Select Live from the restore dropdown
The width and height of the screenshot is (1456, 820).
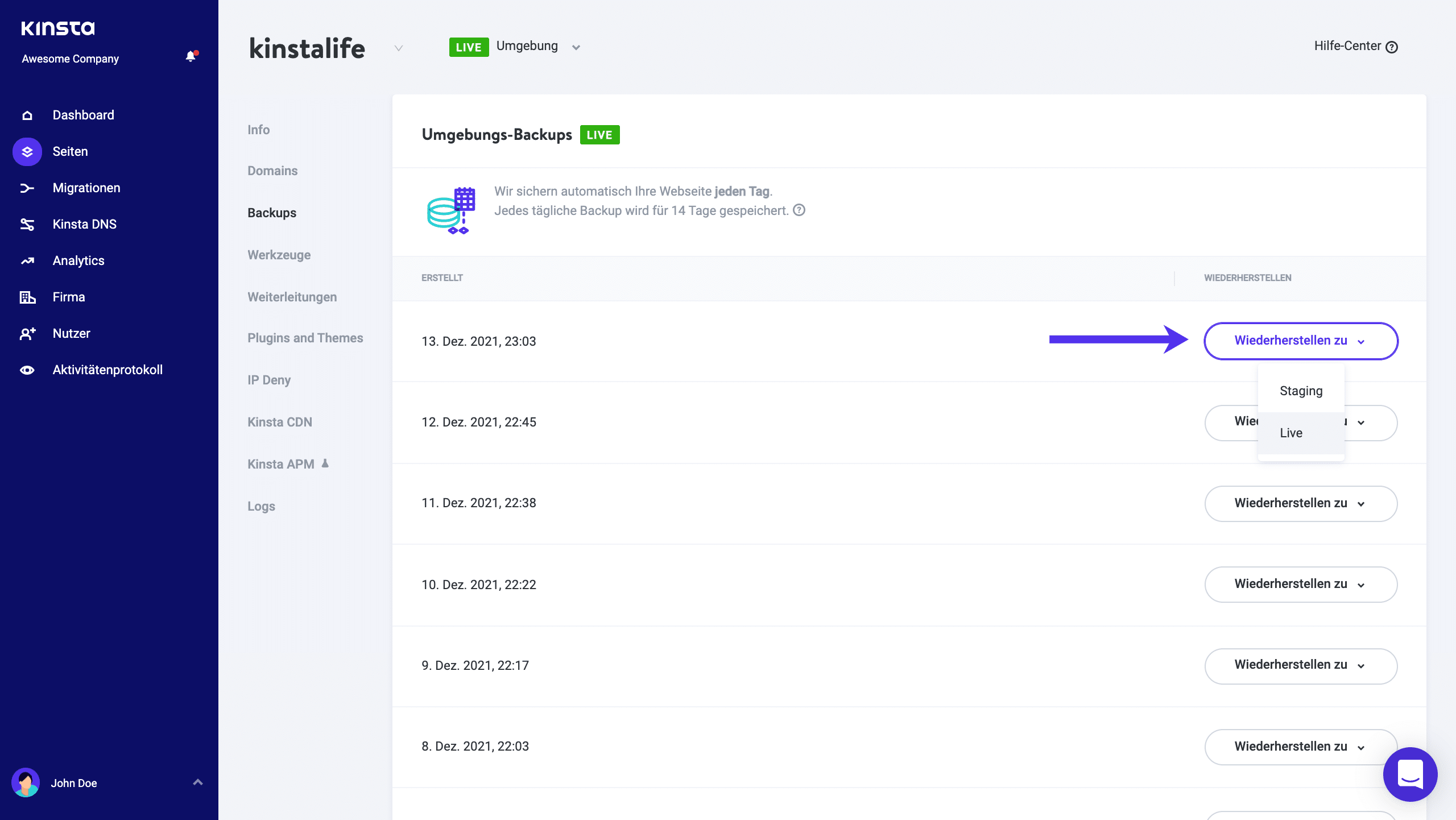tap(1291, 432)
